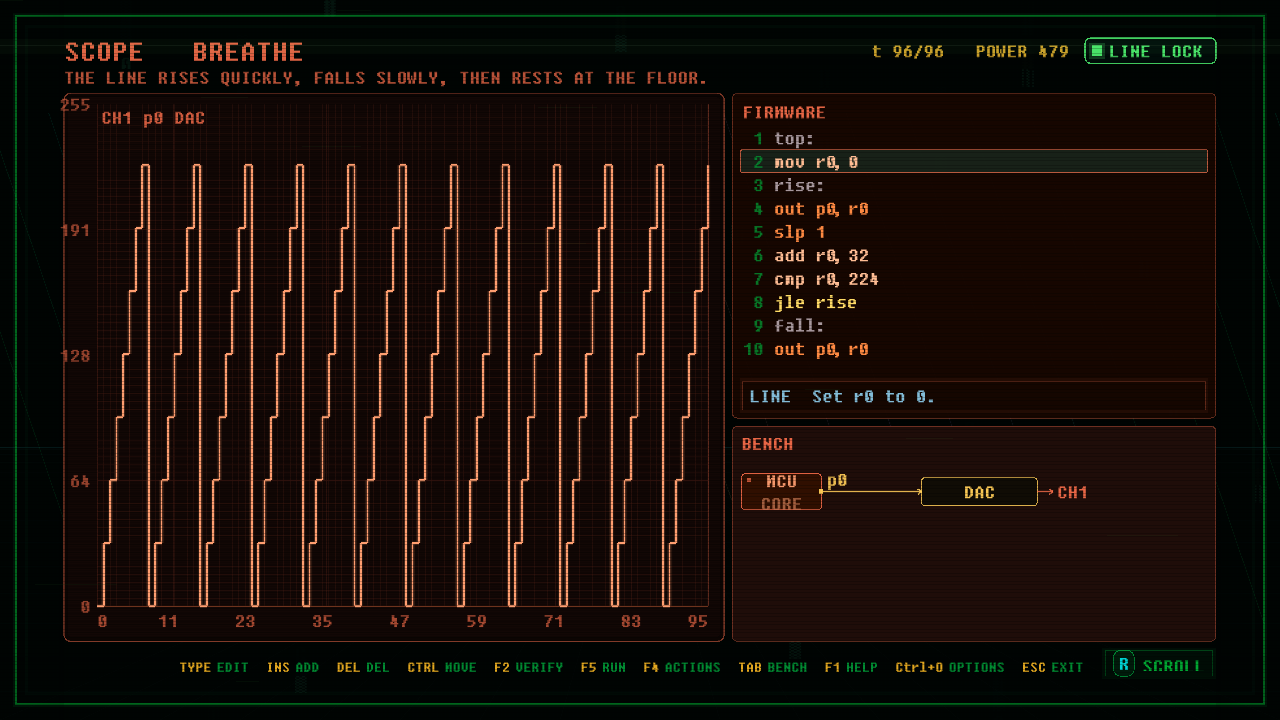Click the CTRL MOVE shortcut

coord(442,667)
